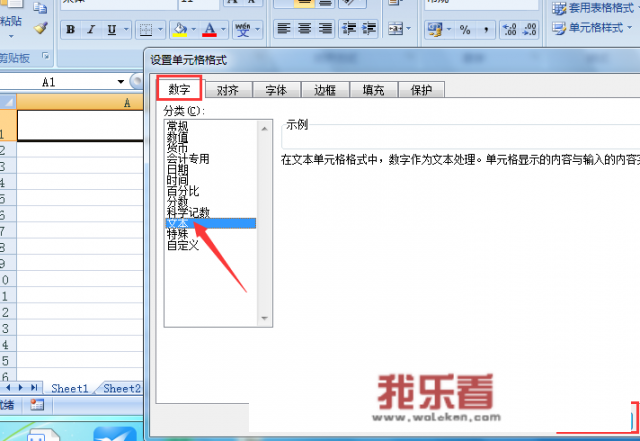This screenshot has width=640, height=441.
Task: Increase indent
Action: click(x=369, y=29)
